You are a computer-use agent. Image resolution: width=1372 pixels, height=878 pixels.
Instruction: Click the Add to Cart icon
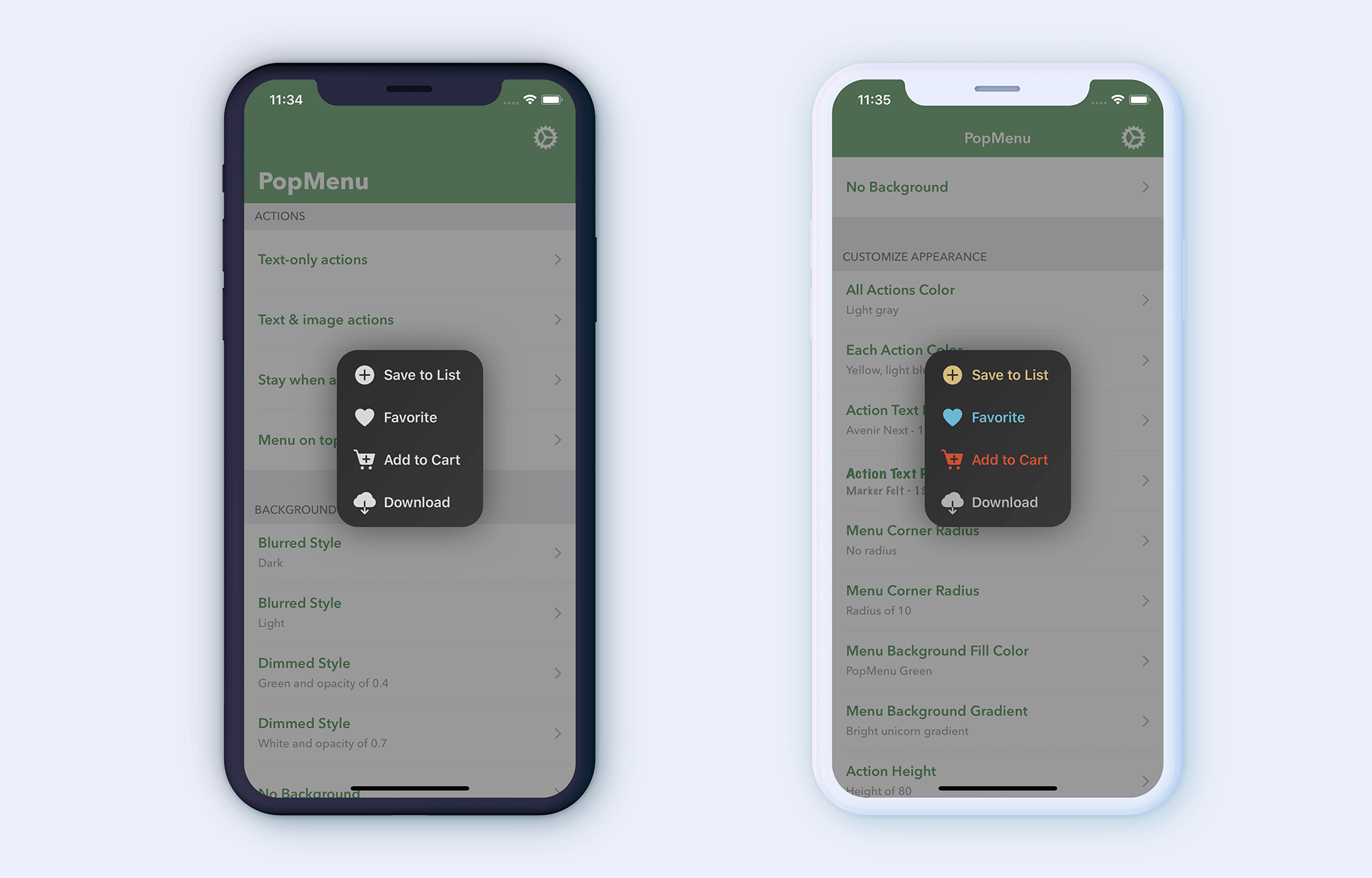(x=364, y=459)
